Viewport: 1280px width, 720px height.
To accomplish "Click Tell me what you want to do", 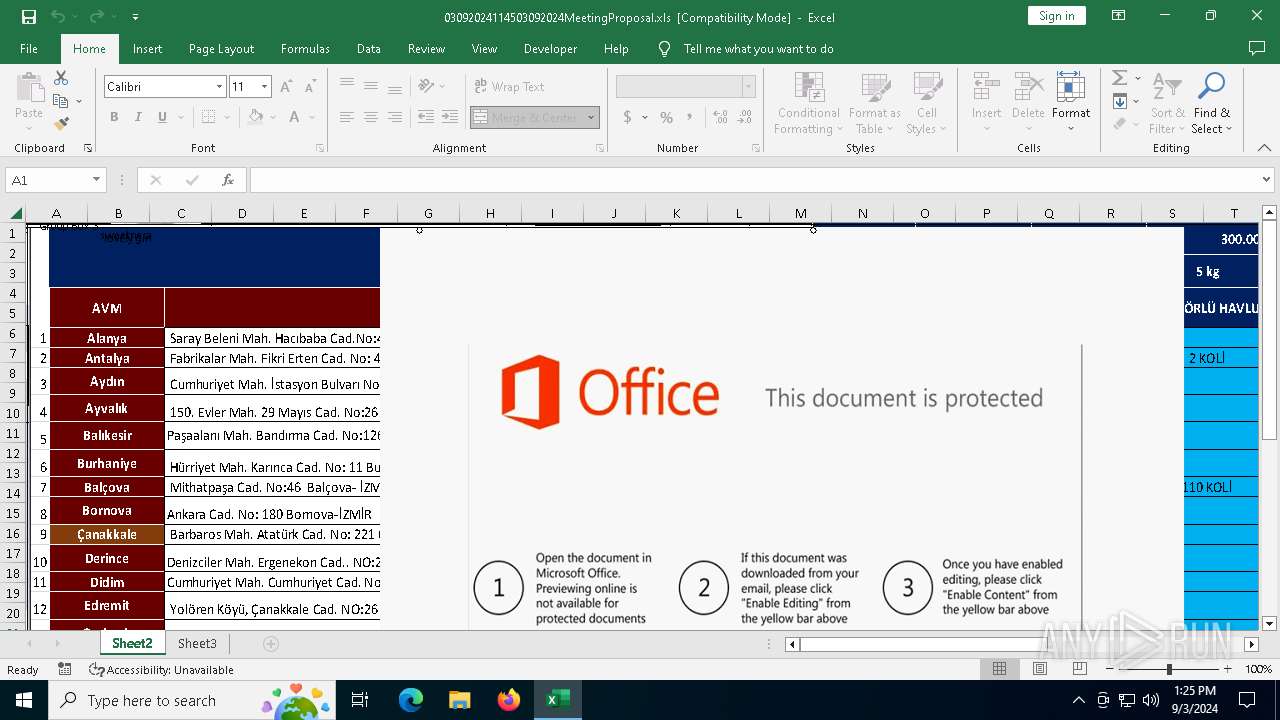I will (x=758, y=49).
